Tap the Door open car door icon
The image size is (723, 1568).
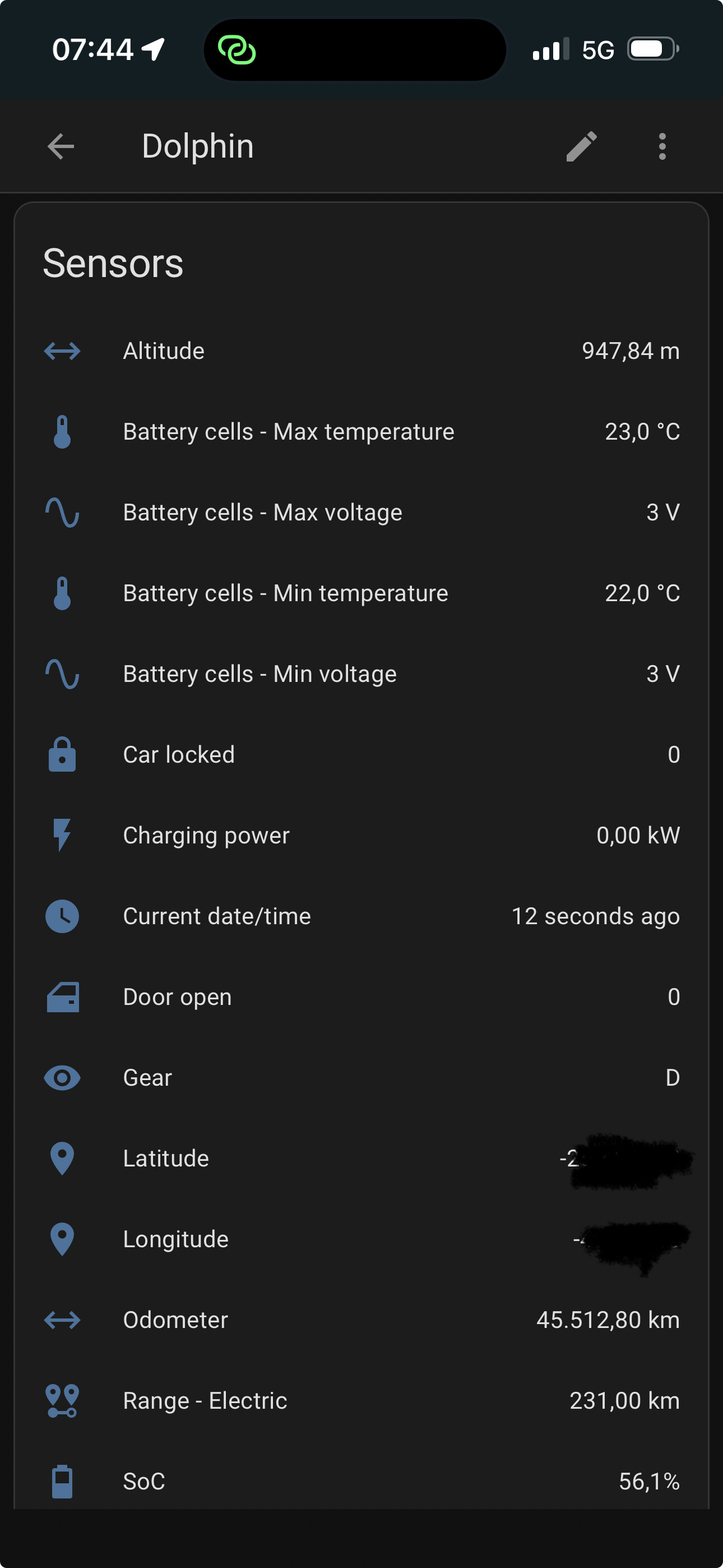coord(63,997)
